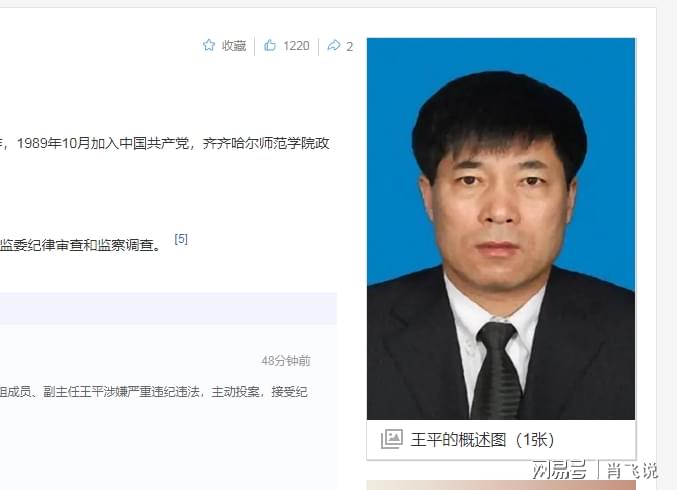Click the partial image strip below album
Screen dimensions: 677x490
(x=501, y=485)
